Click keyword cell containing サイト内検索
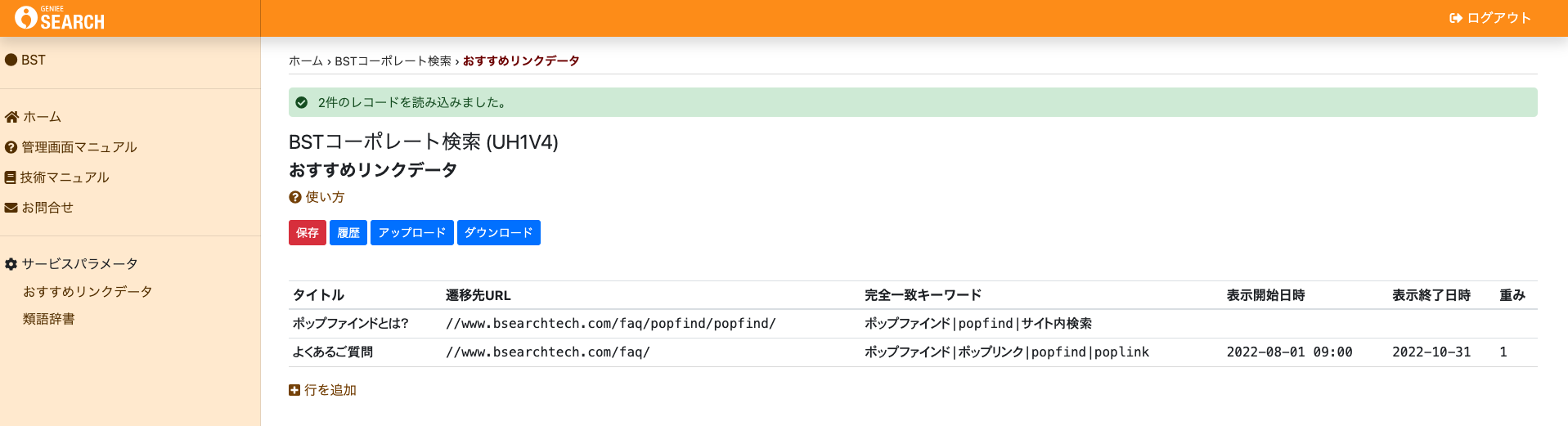The width and height of the screenshot is (1568, 426). pos(978,324)
